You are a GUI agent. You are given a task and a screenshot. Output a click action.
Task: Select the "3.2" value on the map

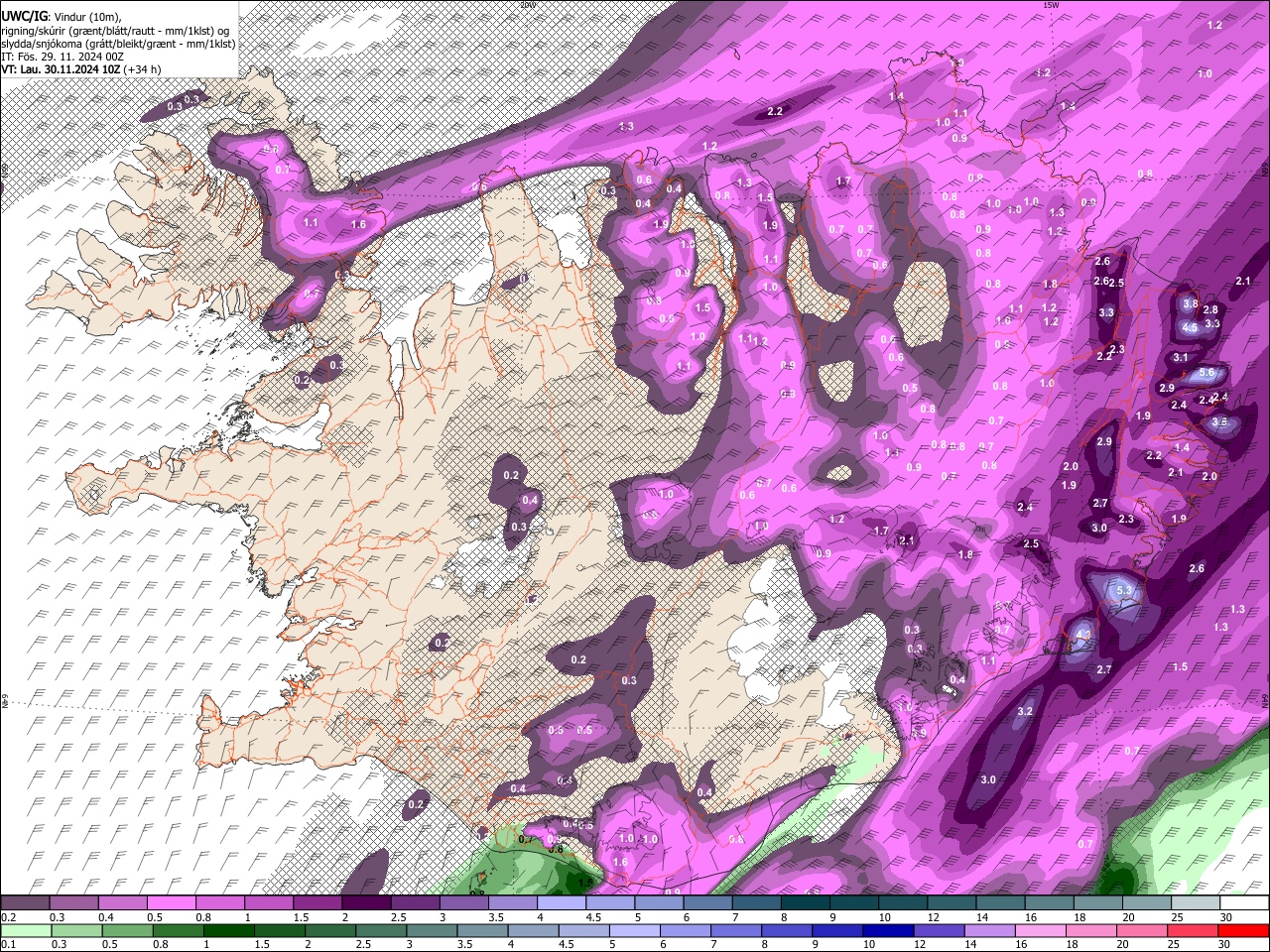coord(1026,711)
